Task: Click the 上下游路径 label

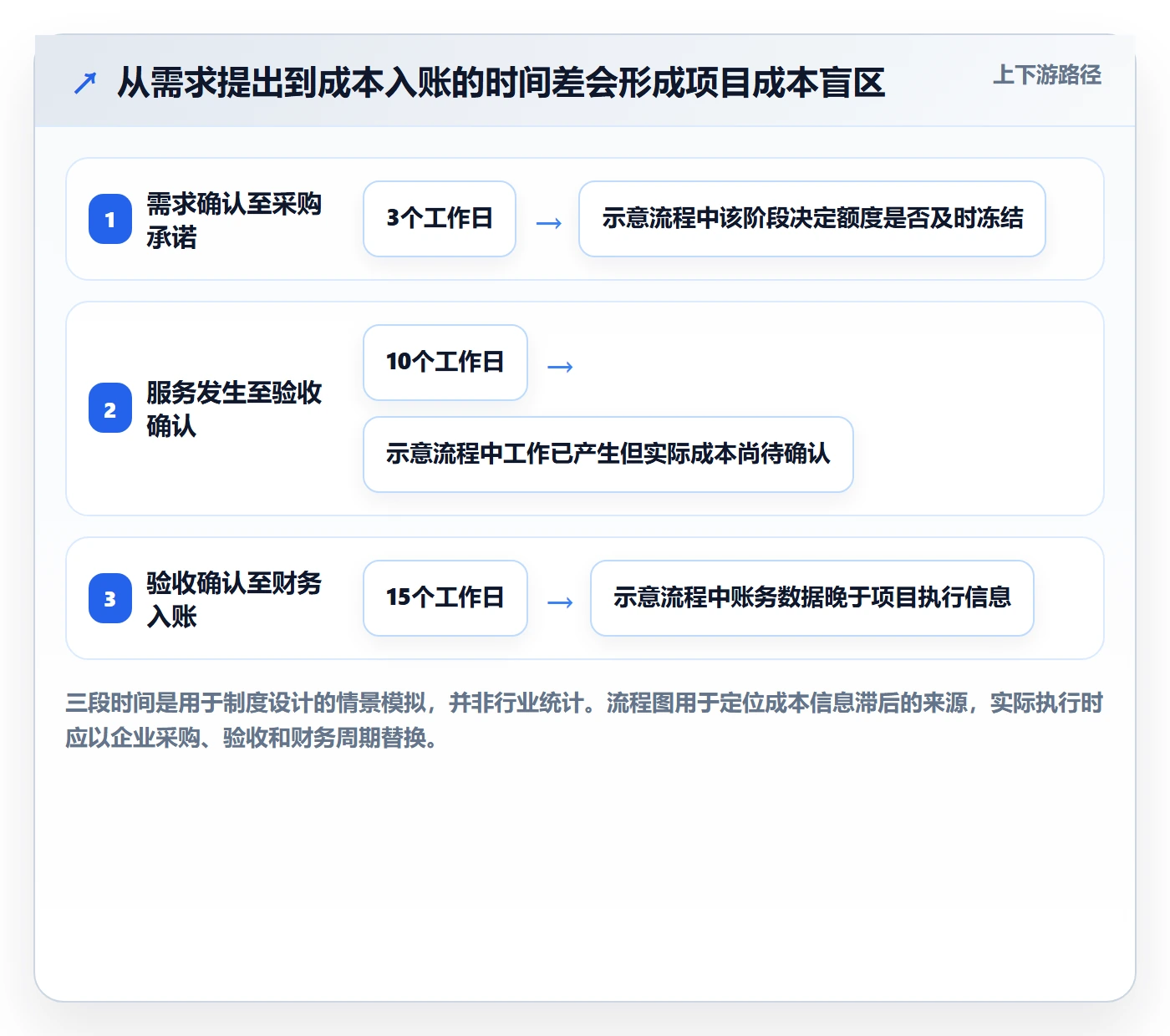Action: (1047, 75)
